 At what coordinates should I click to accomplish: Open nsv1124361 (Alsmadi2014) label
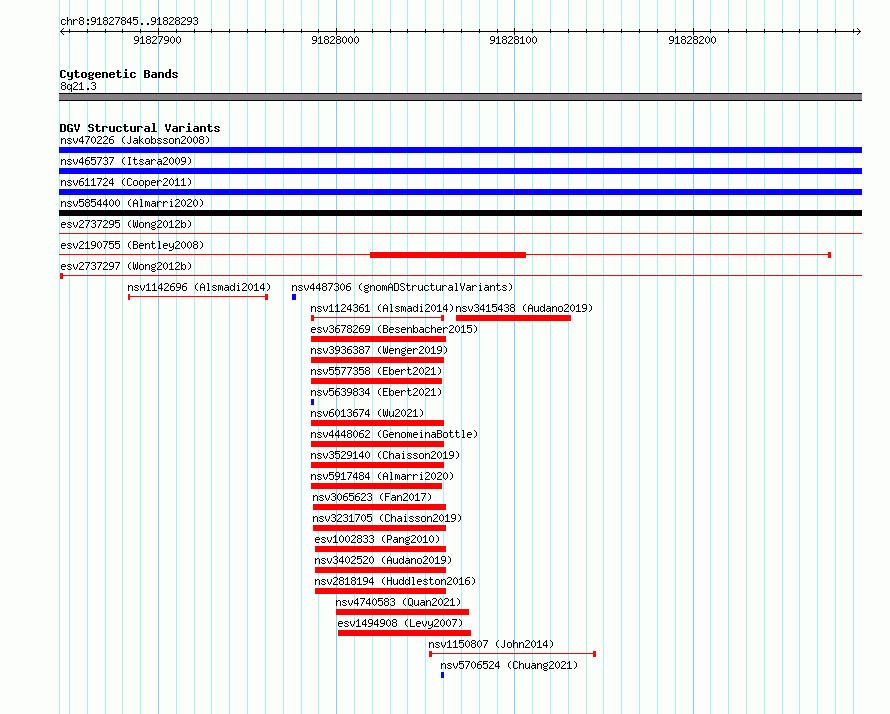coord(382,308)
